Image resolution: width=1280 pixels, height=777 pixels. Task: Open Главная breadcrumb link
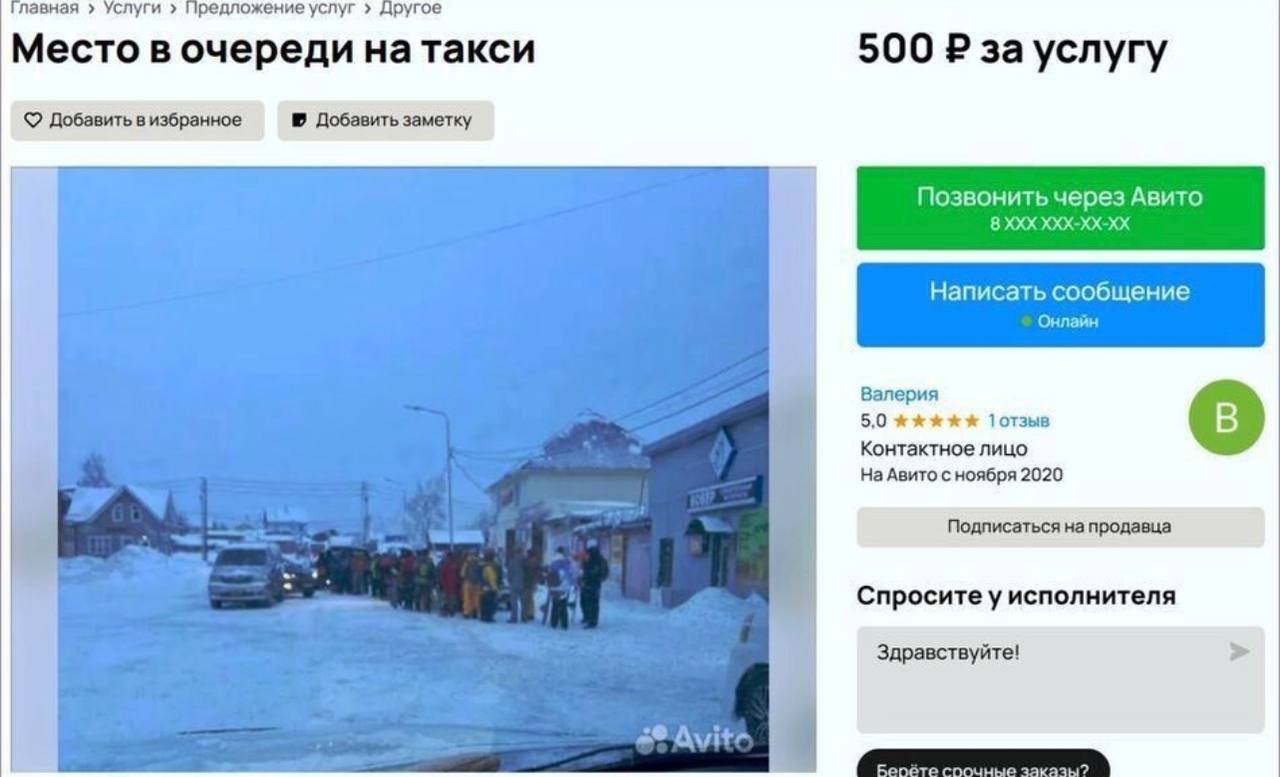(x=44, y=8)
